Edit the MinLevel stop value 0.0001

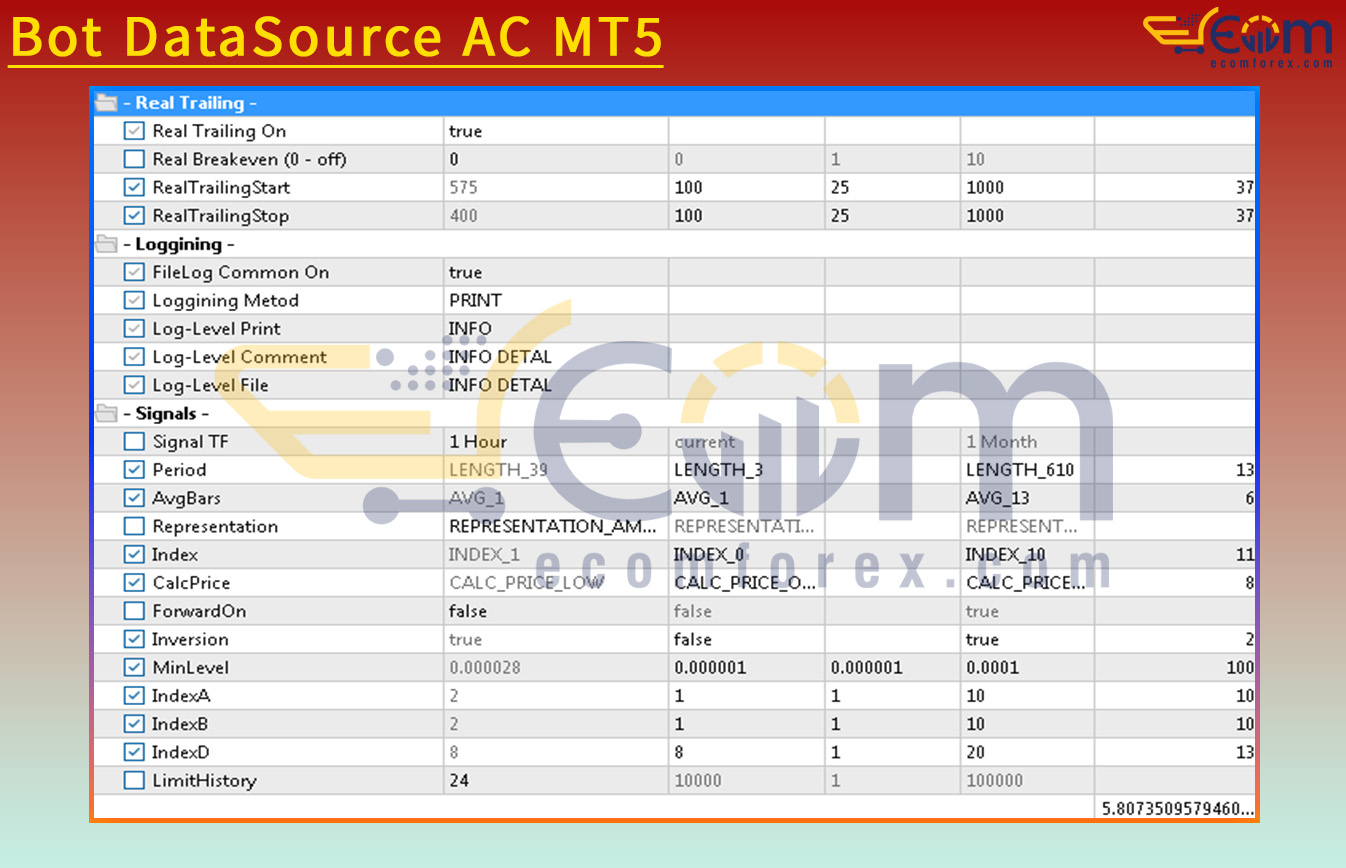pos(1027,667)
